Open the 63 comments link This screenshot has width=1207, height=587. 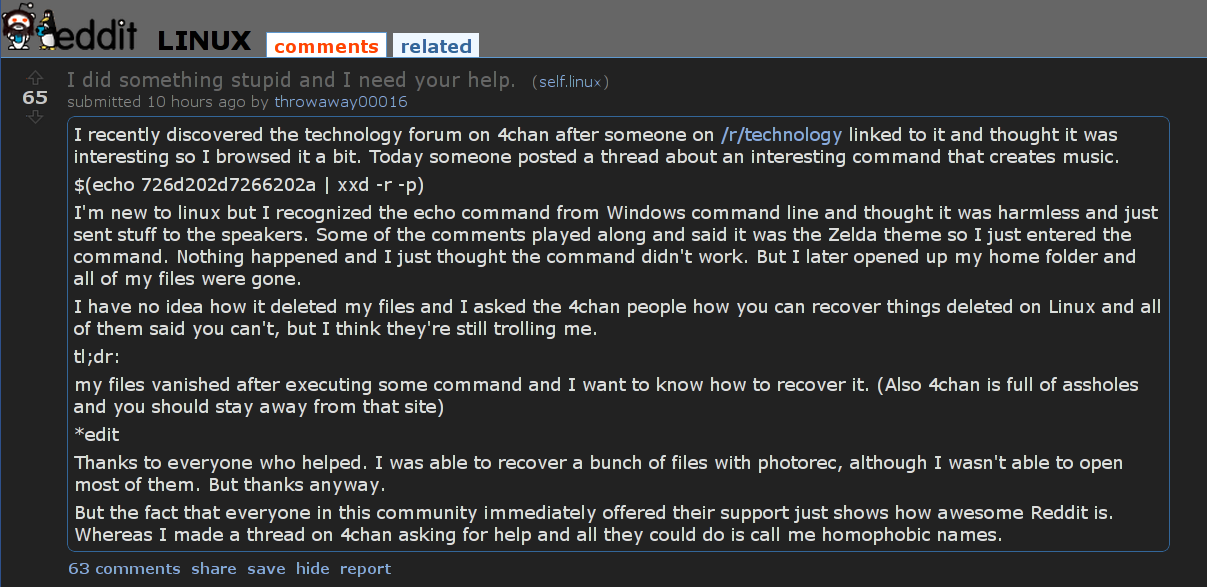pos(124,569)
